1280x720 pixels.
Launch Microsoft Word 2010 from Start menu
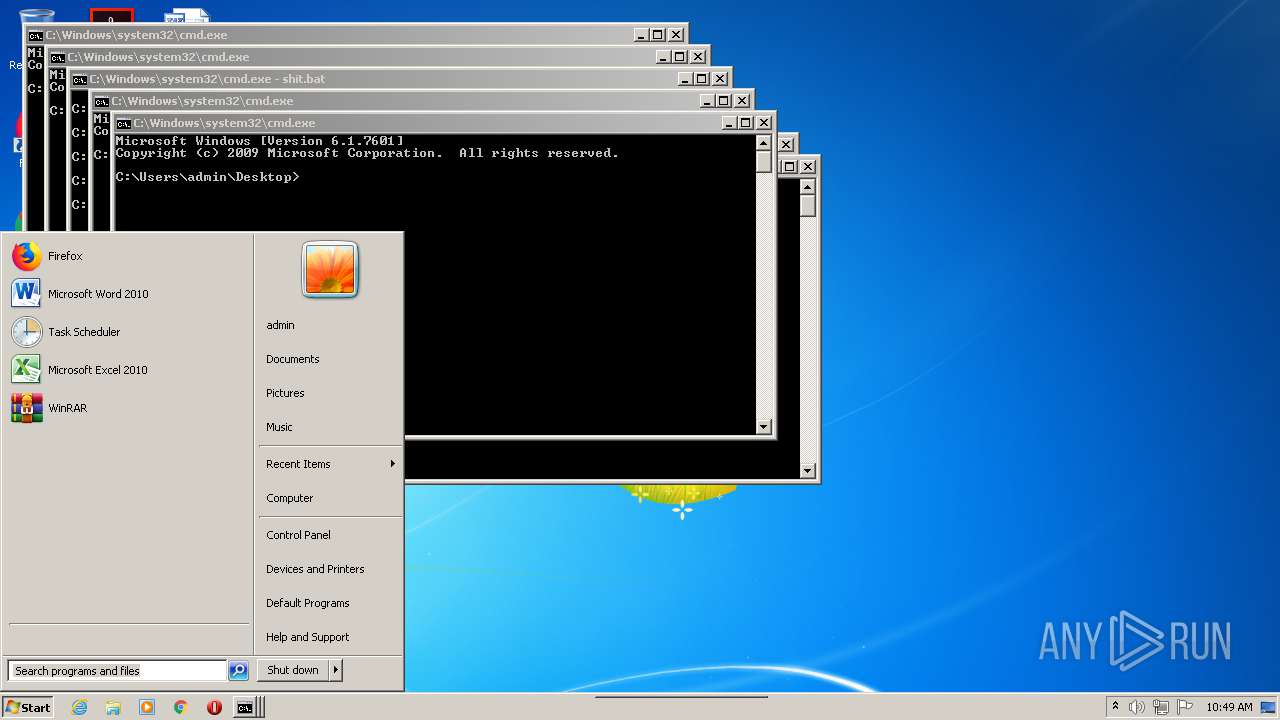coord(128,294)
